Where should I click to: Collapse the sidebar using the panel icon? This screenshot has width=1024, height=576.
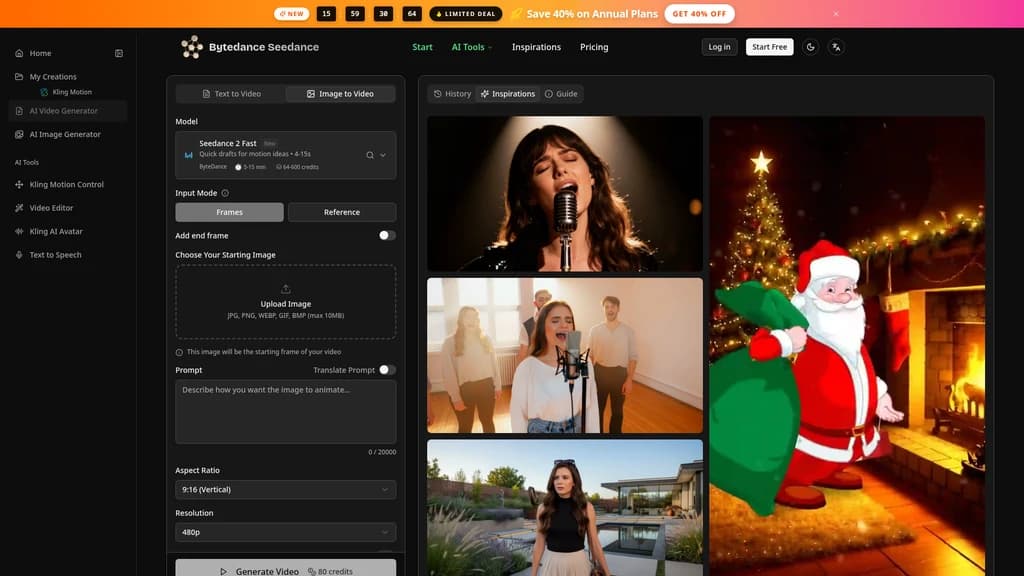pos(119,54)
